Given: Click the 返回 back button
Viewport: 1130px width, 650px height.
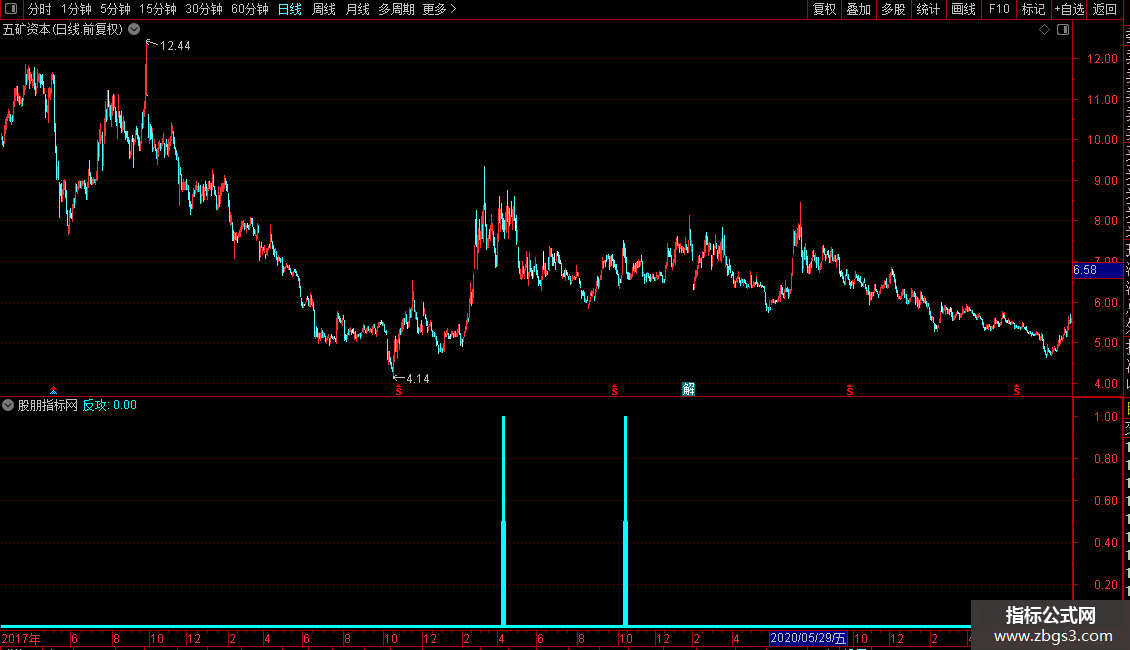Looking at the screenshot, I should [x=1104, y=9].
